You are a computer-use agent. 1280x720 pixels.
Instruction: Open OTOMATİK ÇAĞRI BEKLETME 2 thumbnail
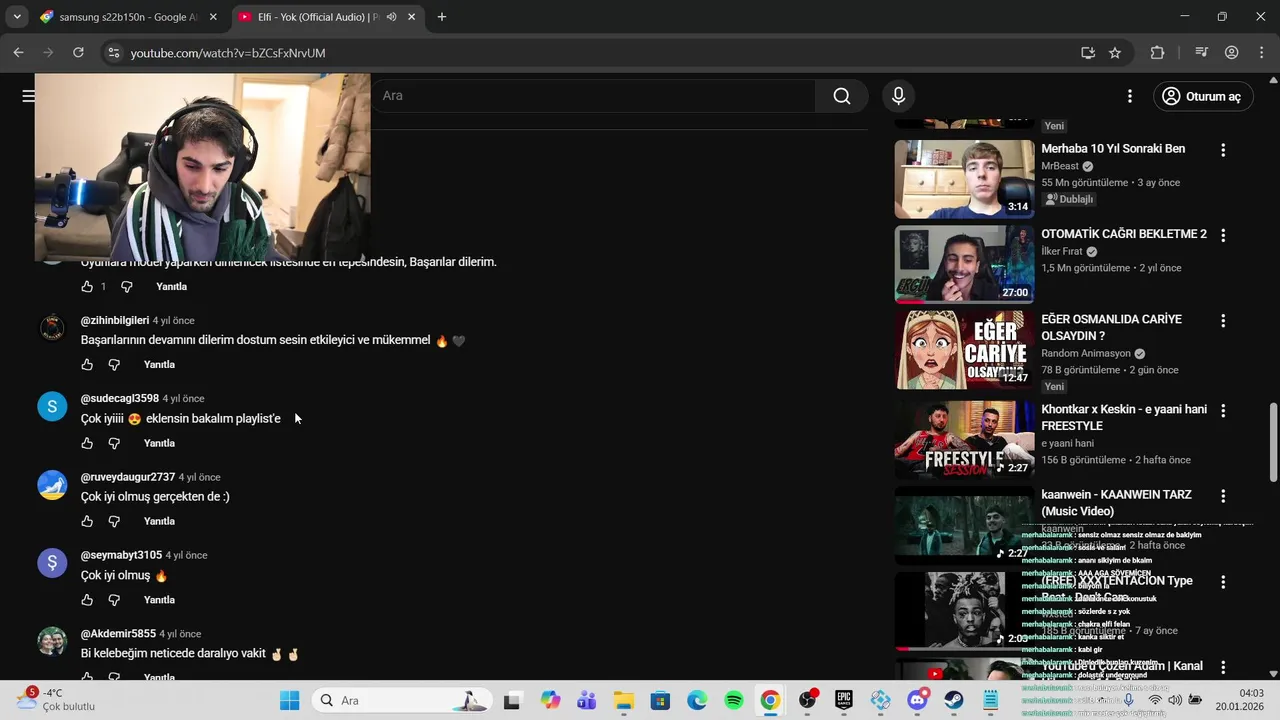coord(964,264)
